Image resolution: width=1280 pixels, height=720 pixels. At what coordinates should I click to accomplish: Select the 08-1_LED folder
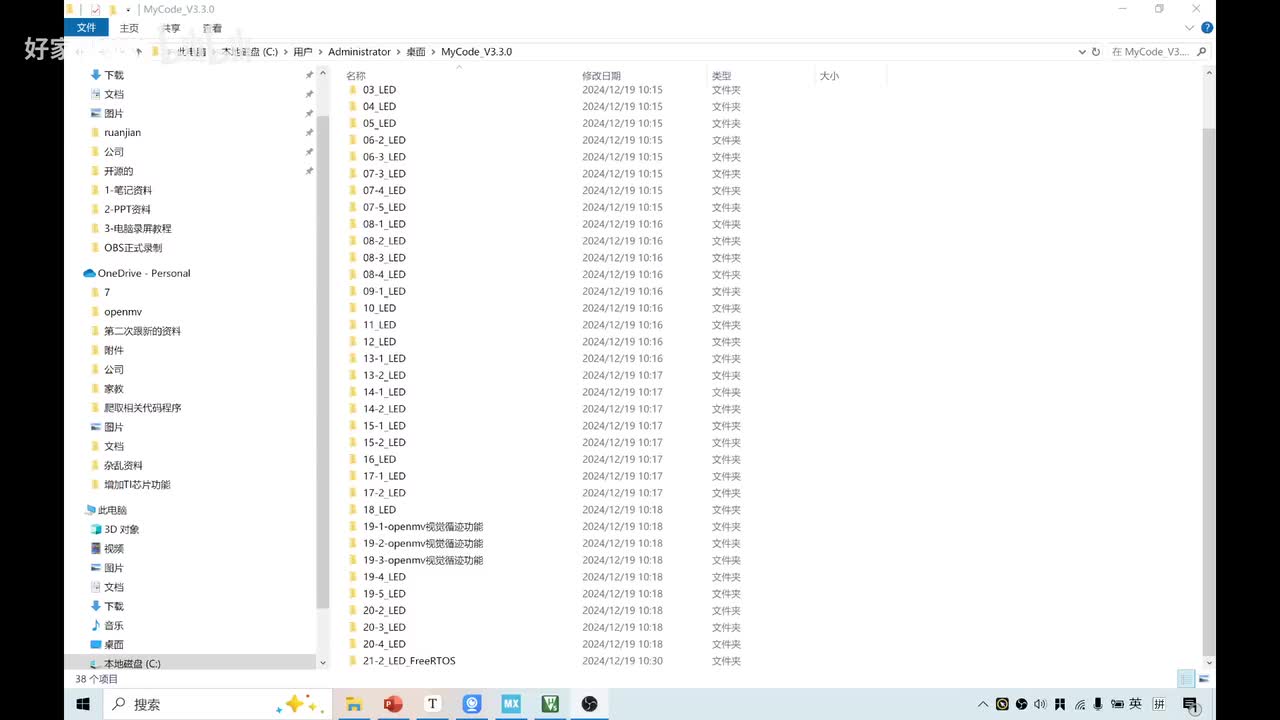pos(384,224)
